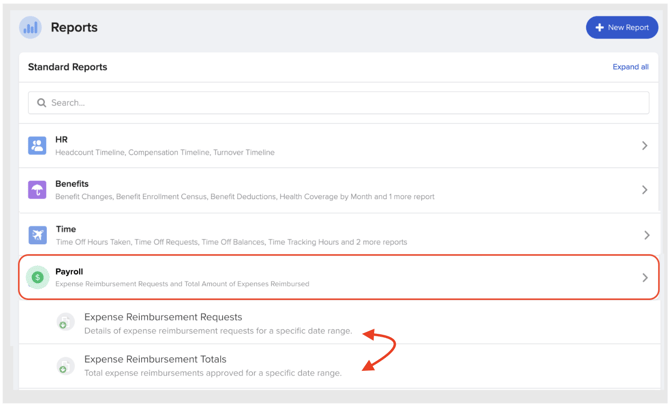Create a New Report
Image resolution: width=670 pixels, height=406 pixels.
621,28
